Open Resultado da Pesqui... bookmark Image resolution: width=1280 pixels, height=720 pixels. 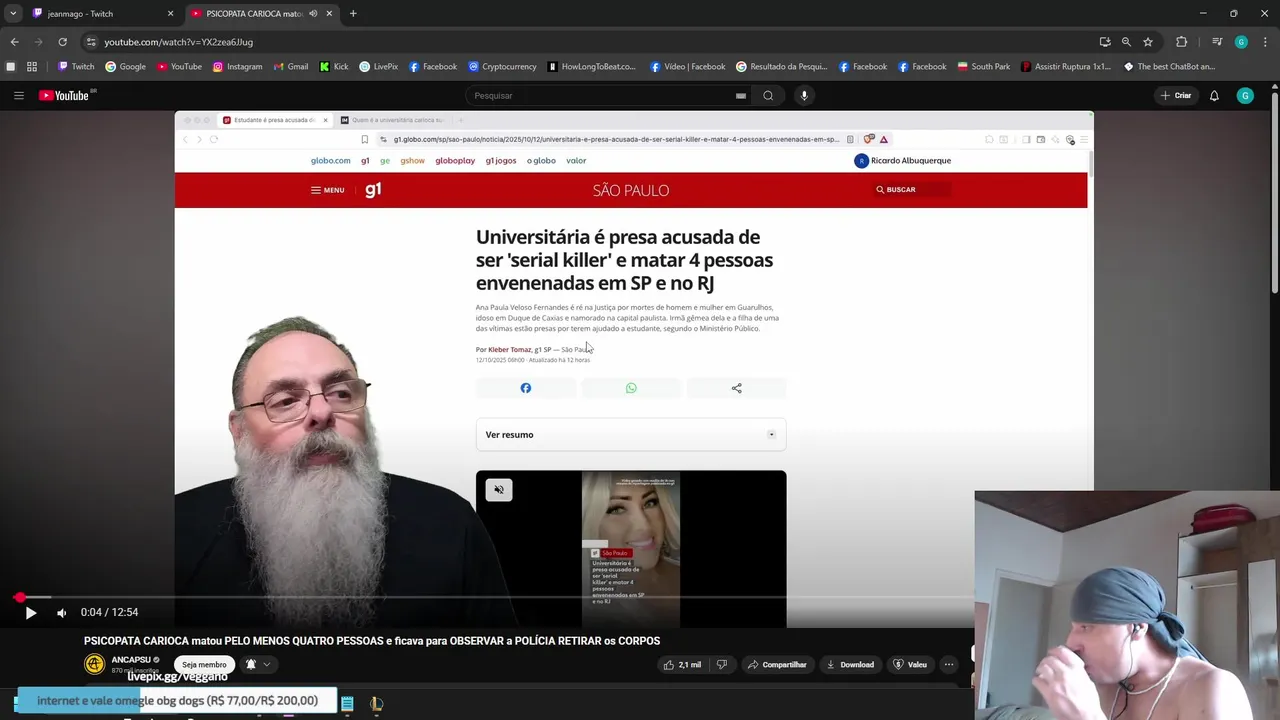[781, 67]
